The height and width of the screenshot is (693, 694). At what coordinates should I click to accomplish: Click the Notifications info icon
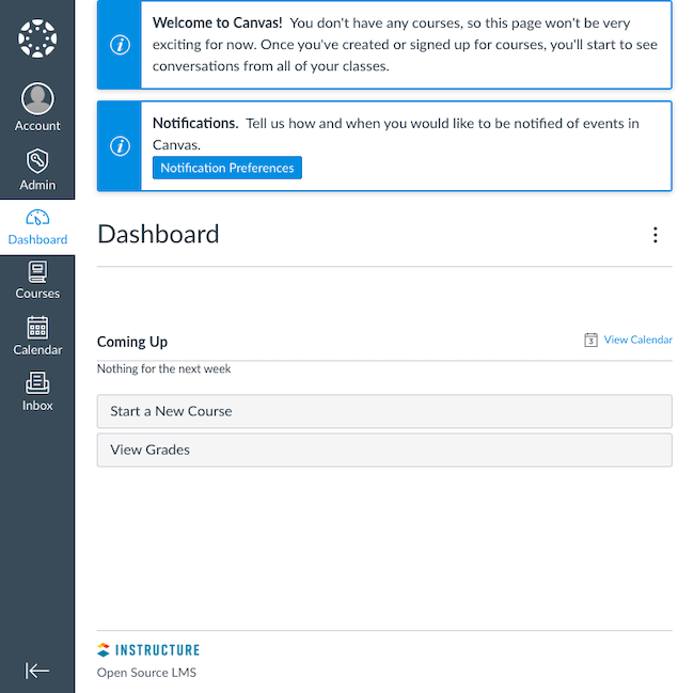119,146
